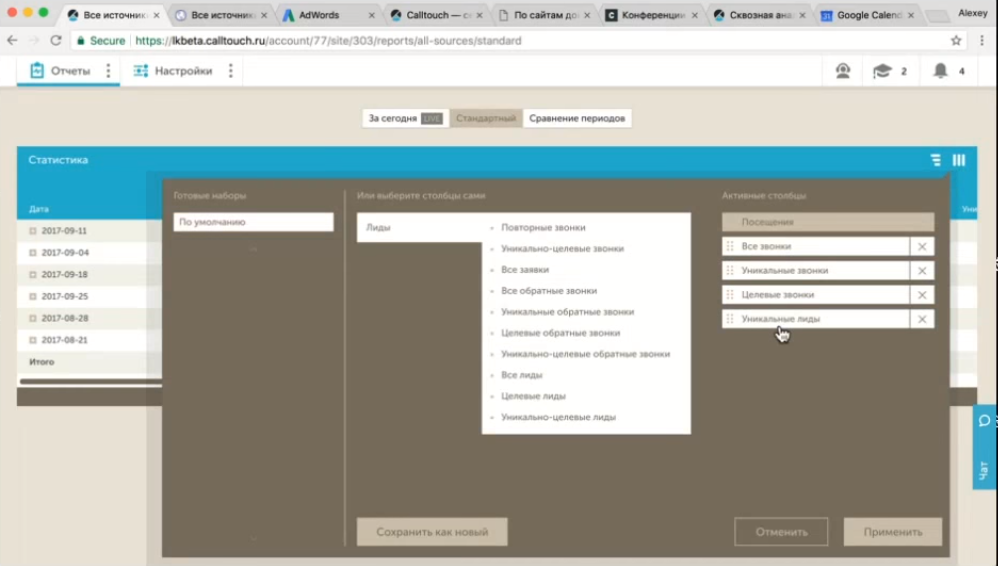This screenshot has width=998, height=566.
Task: Click the table horizontal scrollbar
Action: pyautogui.click(x=90, y=381)
